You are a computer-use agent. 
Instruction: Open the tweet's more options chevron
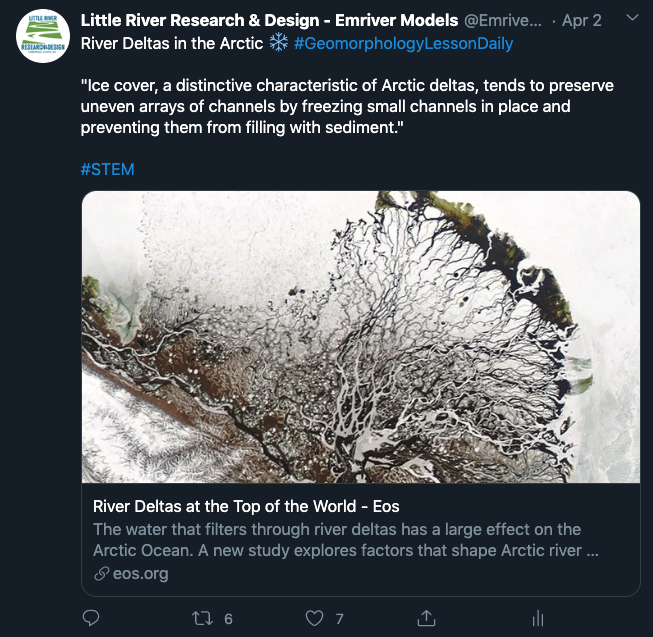coord(630,19)
